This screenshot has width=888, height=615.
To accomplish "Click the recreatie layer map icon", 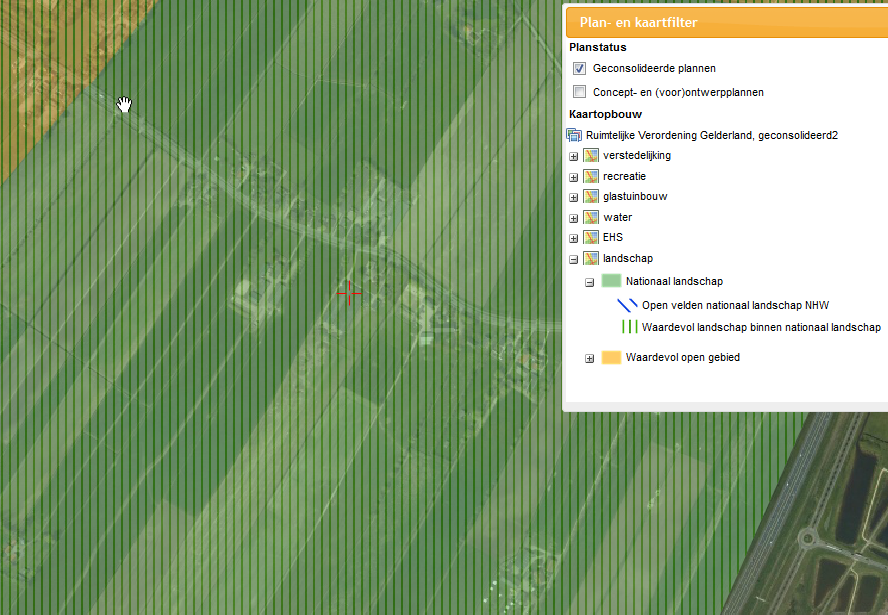I will [591, 177].
